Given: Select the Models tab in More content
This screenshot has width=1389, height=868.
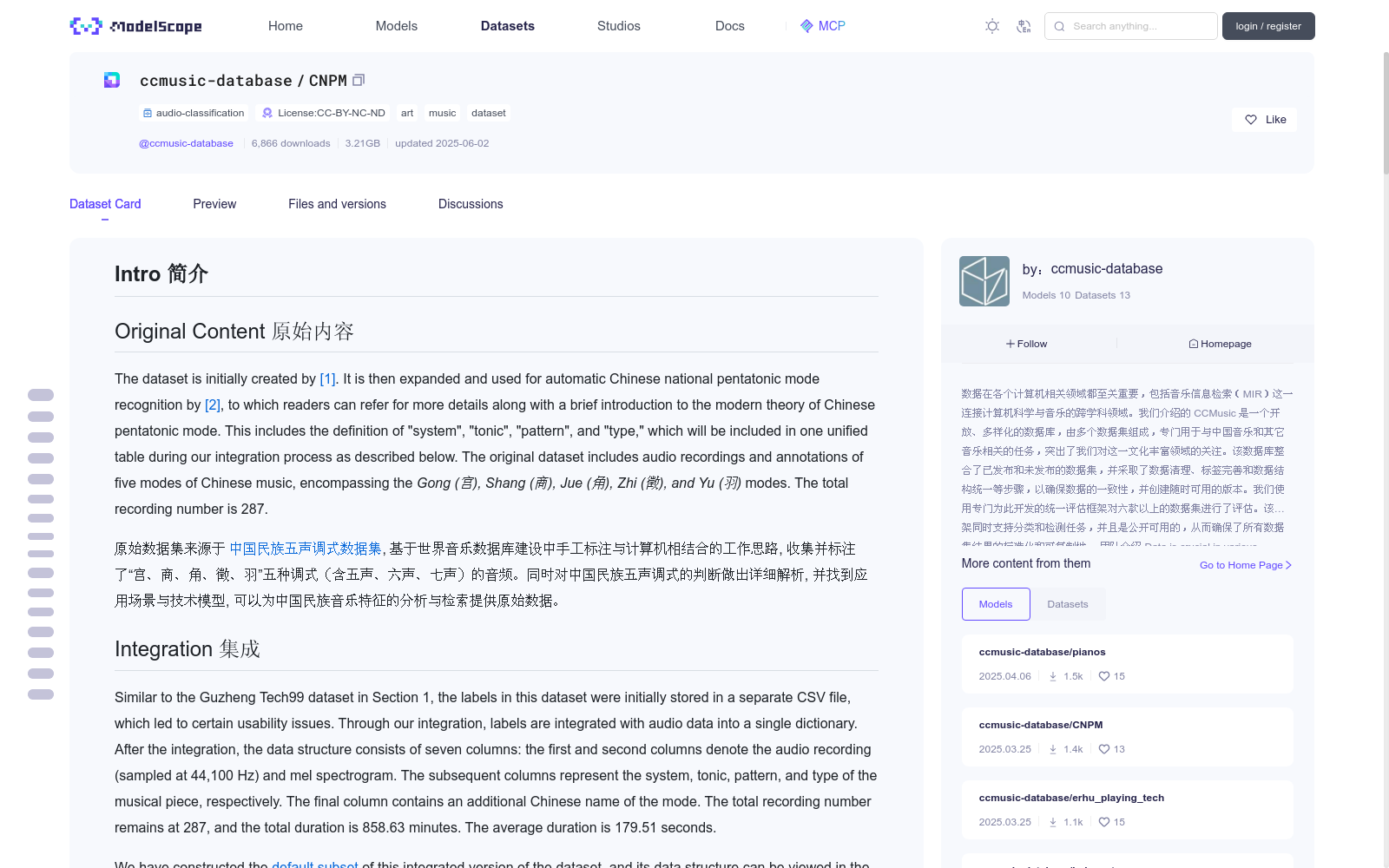Looking at the screenshot, I should [996, 604].
